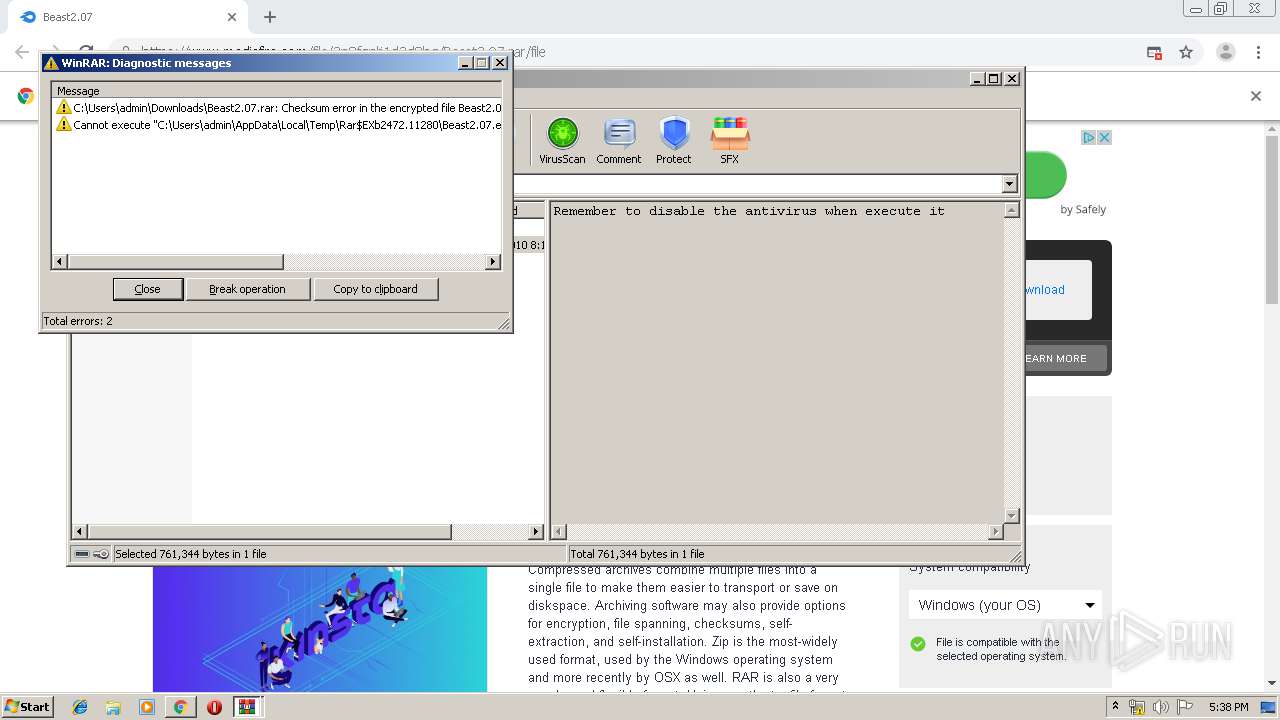Show hidden tray icons arrow
The height and width of the screenshot is (720, 1280).
point(1115,707)
